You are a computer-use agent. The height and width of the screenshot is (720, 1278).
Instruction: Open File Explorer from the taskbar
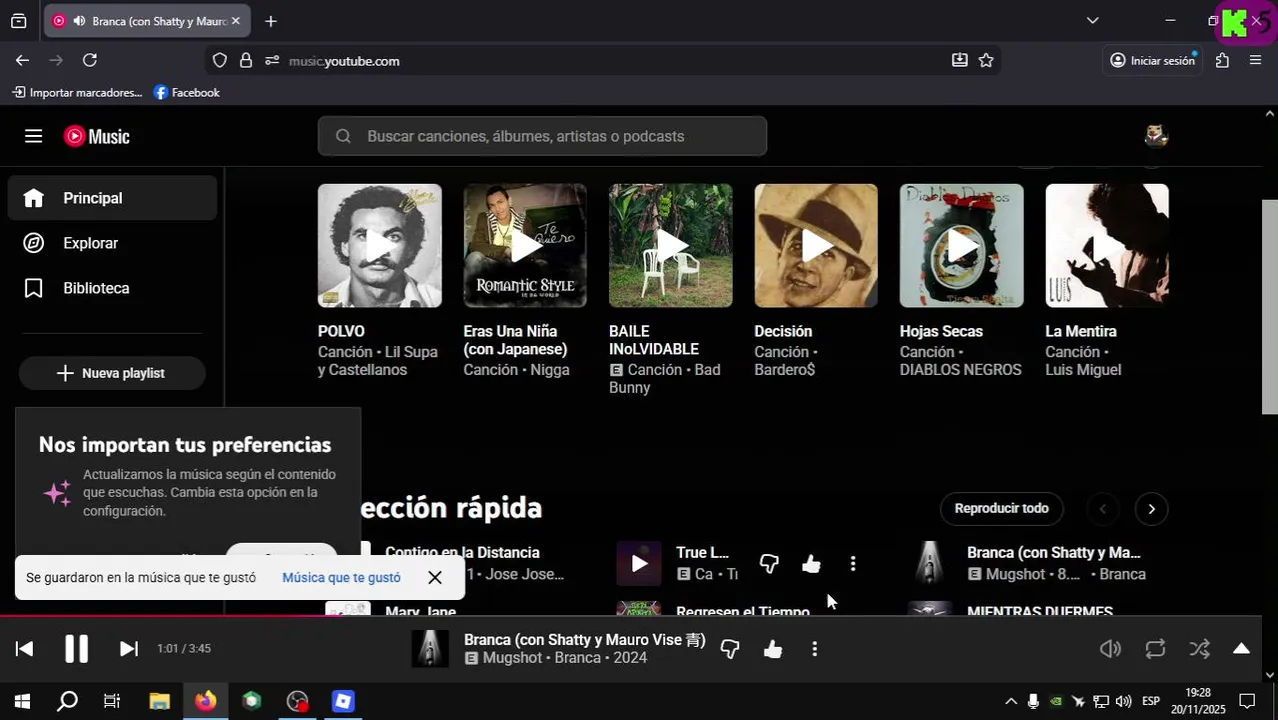159,701
